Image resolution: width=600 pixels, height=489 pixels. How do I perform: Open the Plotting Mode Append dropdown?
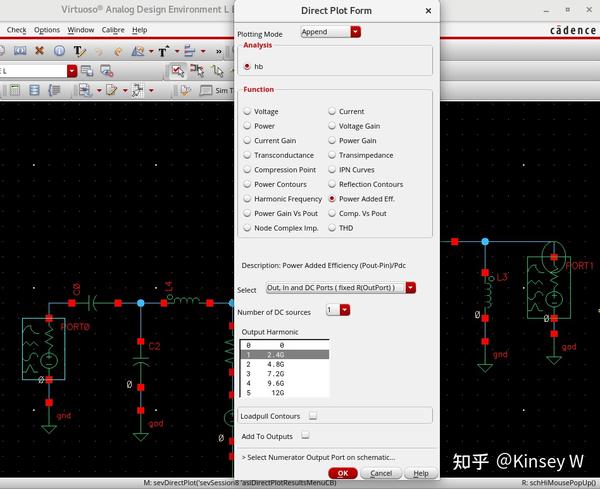tap(330, 32)
